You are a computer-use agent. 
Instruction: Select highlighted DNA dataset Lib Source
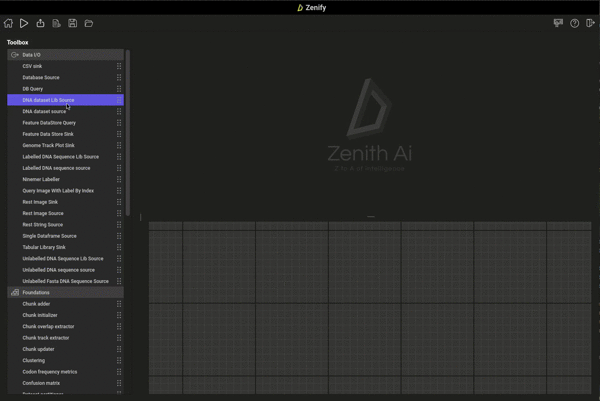point(65,100)
